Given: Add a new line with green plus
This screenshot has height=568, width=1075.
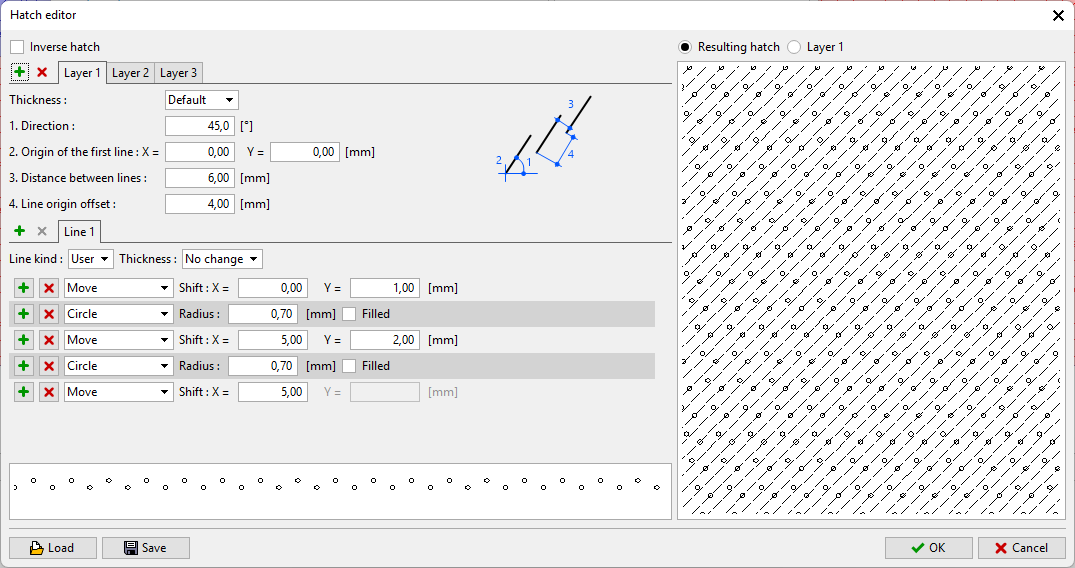Looking at the screenshot, I should 20,231.
